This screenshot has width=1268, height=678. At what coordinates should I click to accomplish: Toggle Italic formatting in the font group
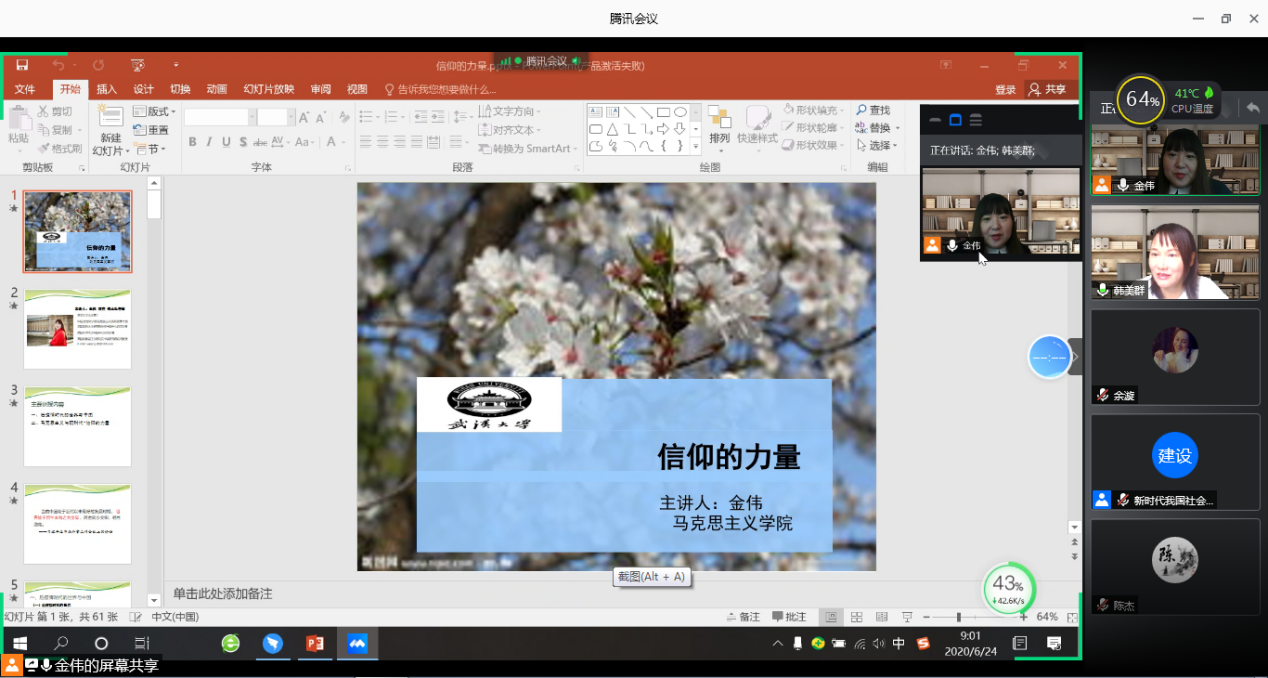point(209,143)
